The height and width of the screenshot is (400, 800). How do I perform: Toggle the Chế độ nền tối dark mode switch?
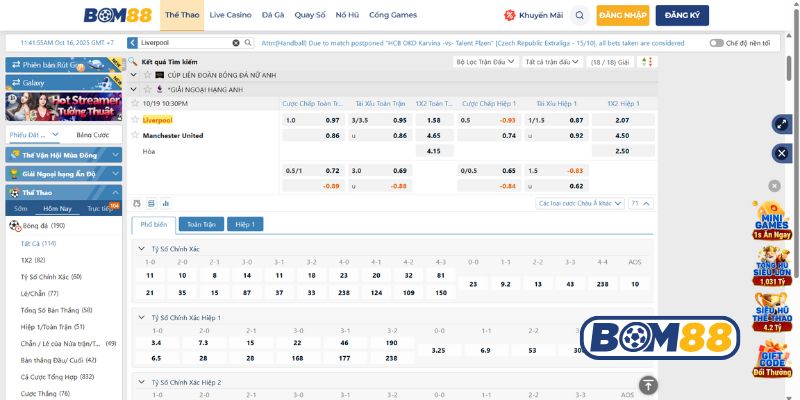point(716,43)
